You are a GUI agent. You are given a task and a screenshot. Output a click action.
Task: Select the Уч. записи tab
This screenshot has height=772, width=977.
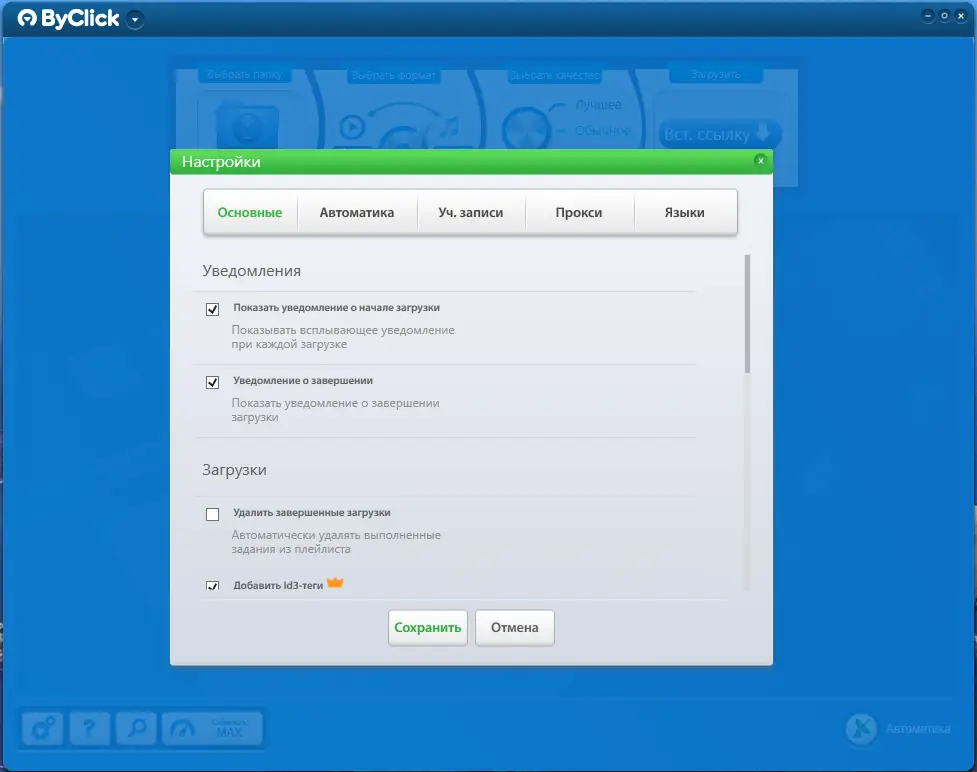(x=470, y=212)
